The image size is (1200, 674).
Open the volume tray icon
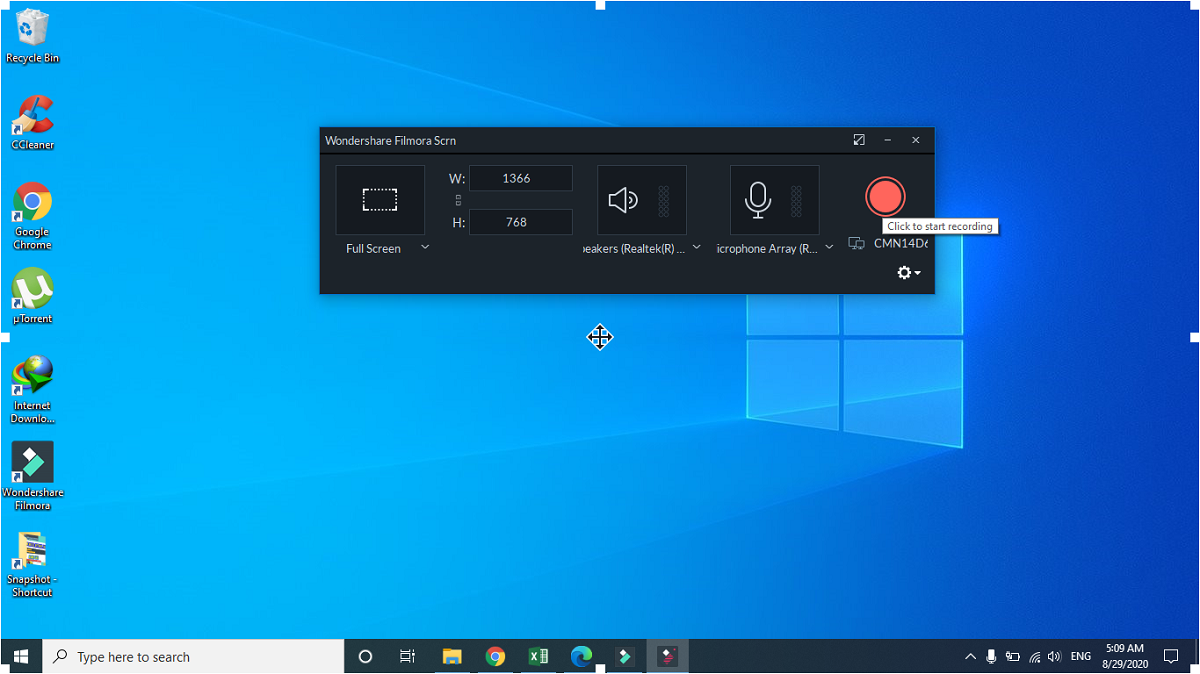point(1055,657)
